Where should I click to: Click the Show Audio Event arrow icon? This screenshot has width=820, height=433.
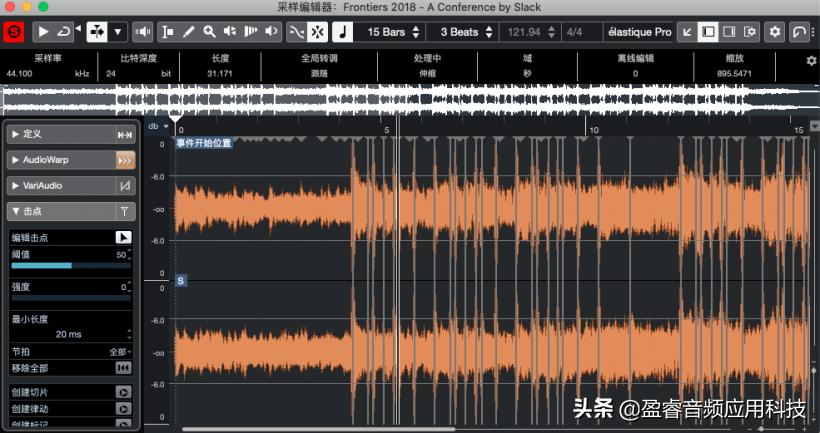pos(688,32)
